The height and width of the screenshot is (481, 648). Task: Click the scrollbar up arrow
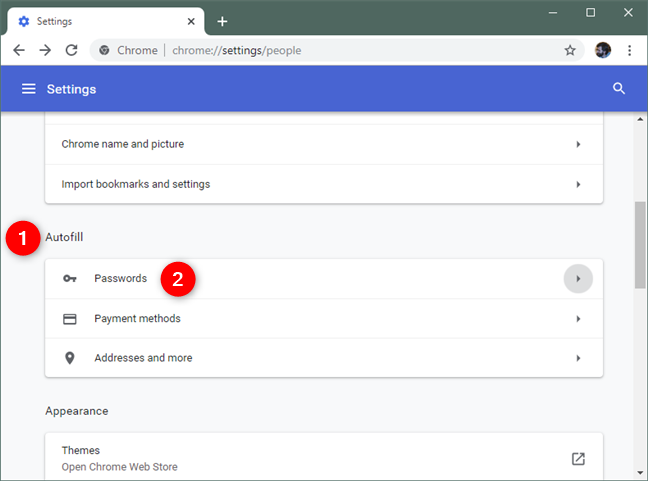click(x=640, y=119)
